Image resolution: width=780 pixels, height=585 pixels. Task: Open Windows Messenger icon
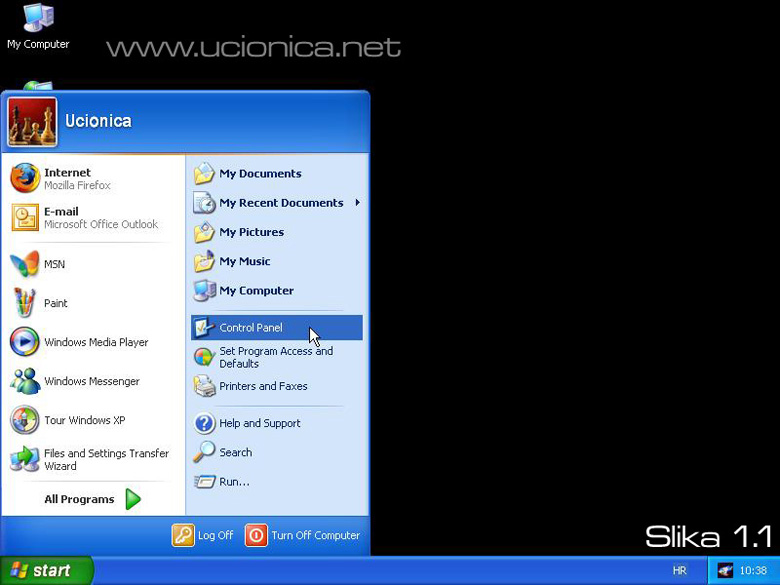pos(25,381)
